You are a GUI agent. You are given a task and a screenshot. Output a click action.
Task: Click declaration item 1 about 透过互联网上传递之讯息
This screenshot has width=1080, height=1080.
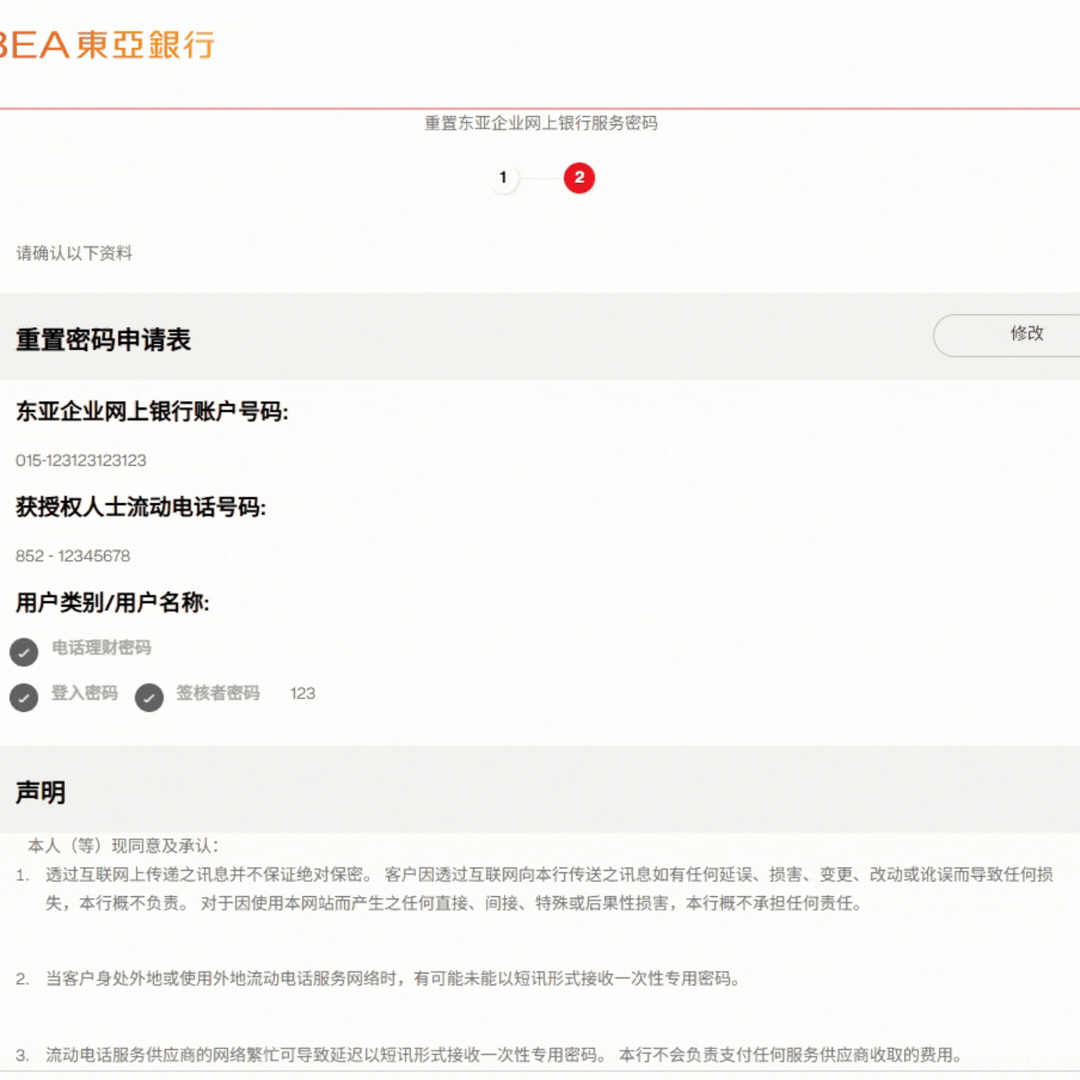[x=534, y=889]
